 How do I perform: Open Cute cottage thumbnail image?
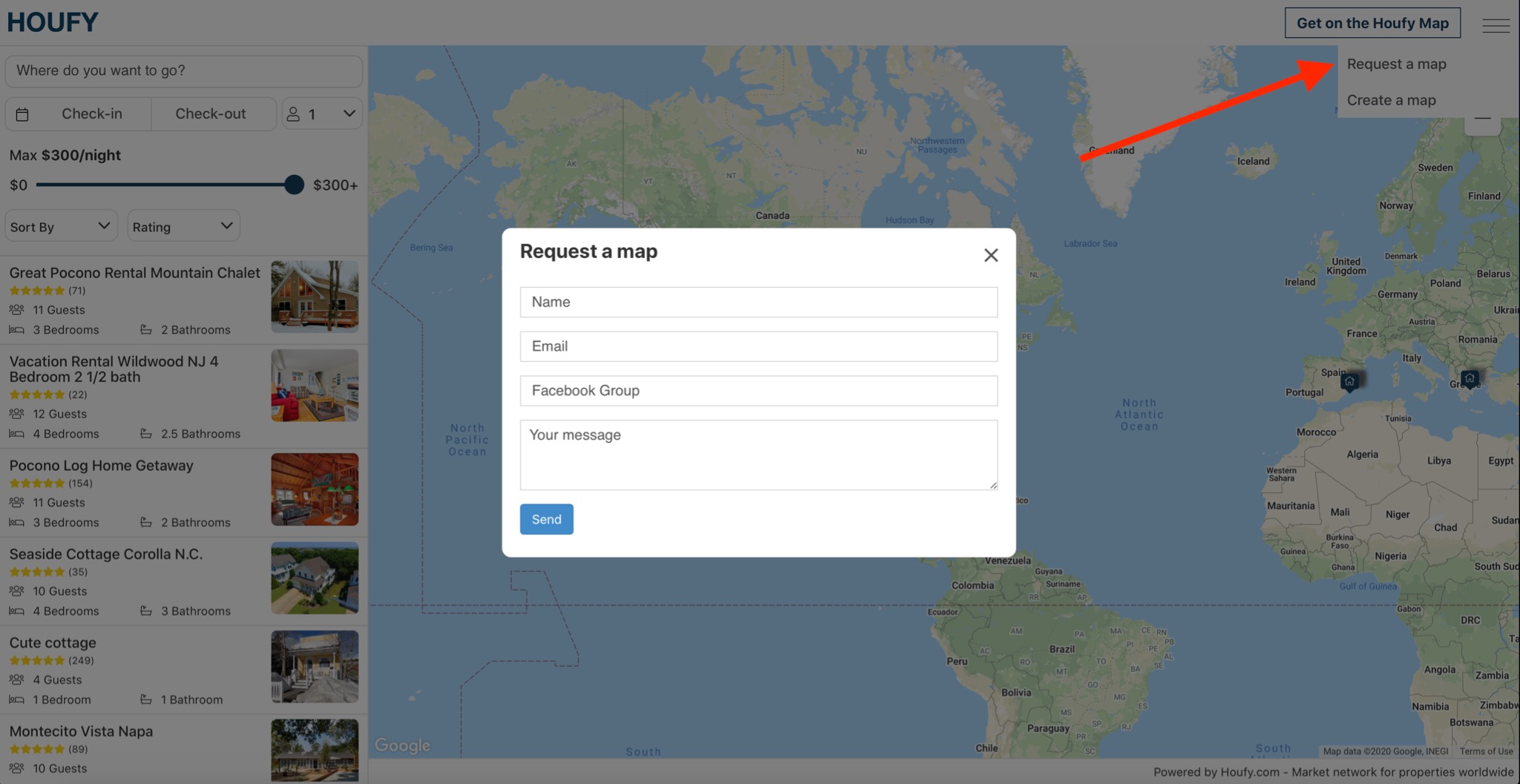pos(315,667)
